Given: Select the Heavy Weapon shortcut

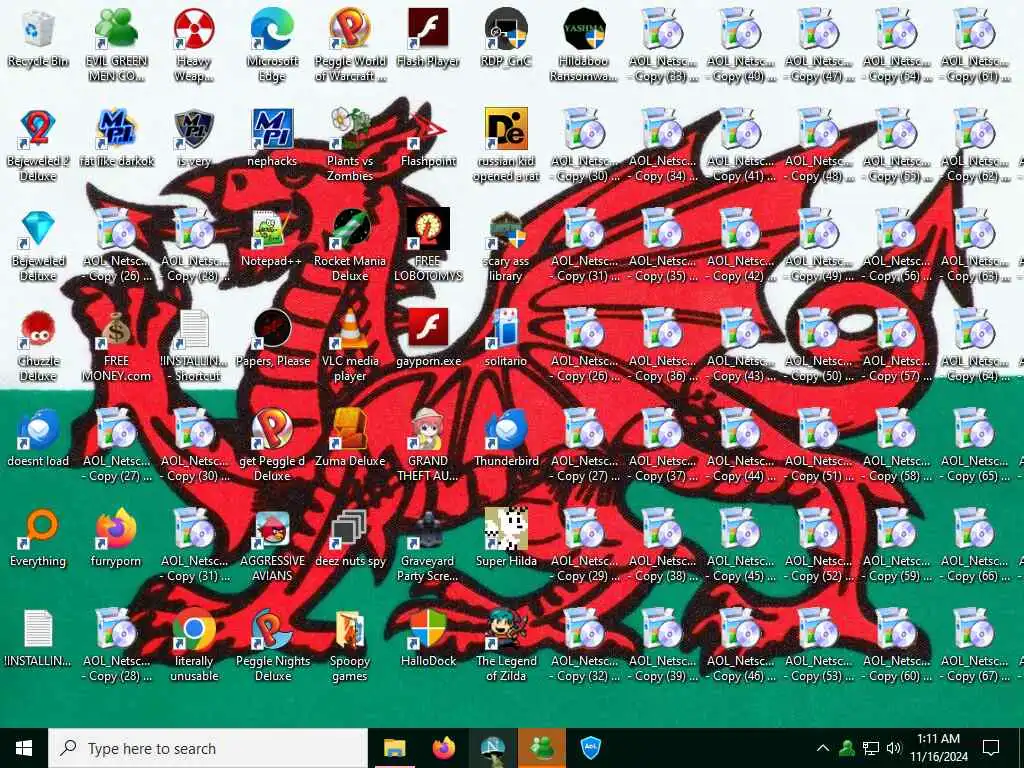Looking at the screenshot, I should tap(194, 30).
